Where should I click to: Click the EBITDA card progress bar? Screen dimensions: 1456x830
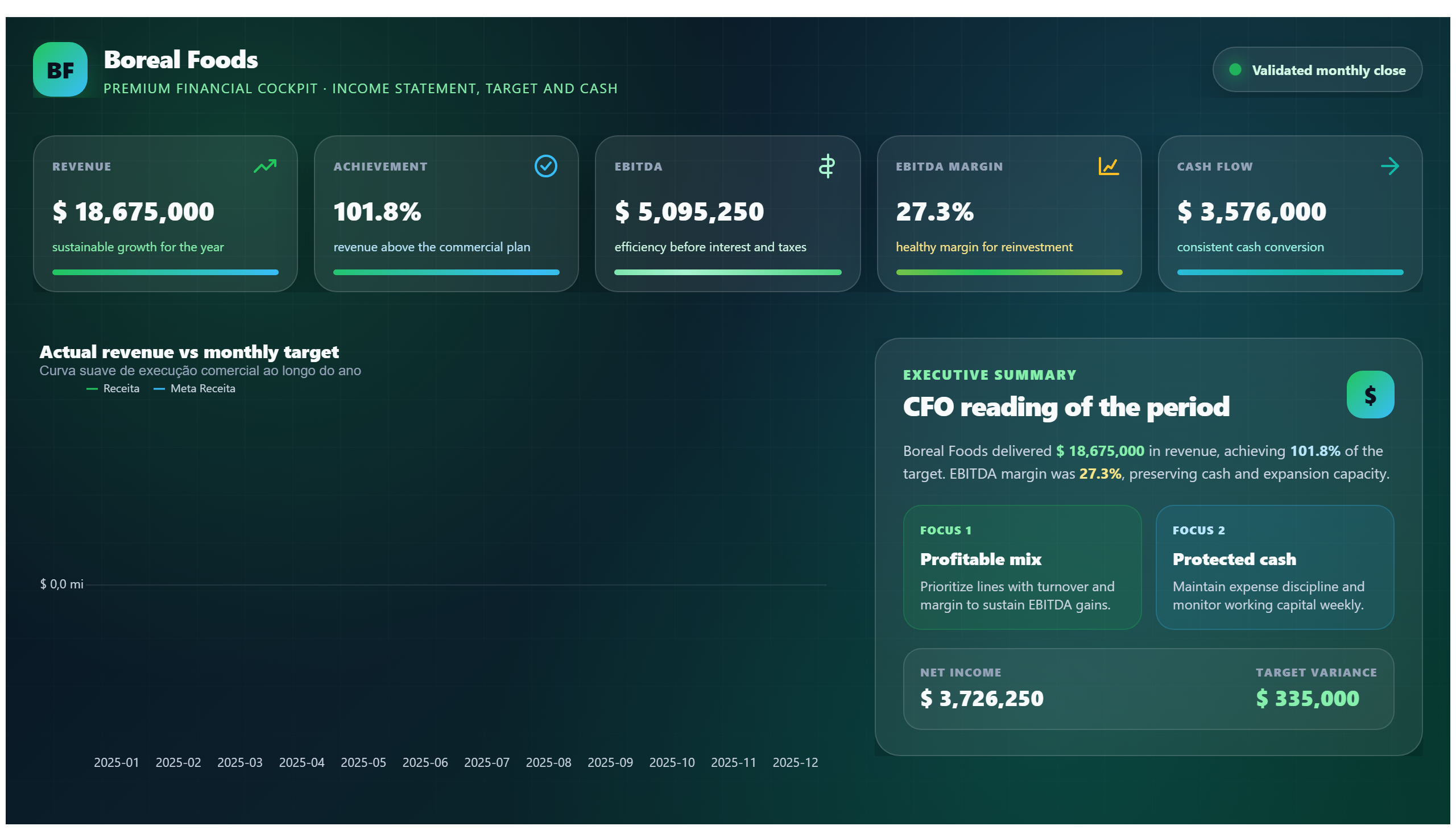[727, 272]
